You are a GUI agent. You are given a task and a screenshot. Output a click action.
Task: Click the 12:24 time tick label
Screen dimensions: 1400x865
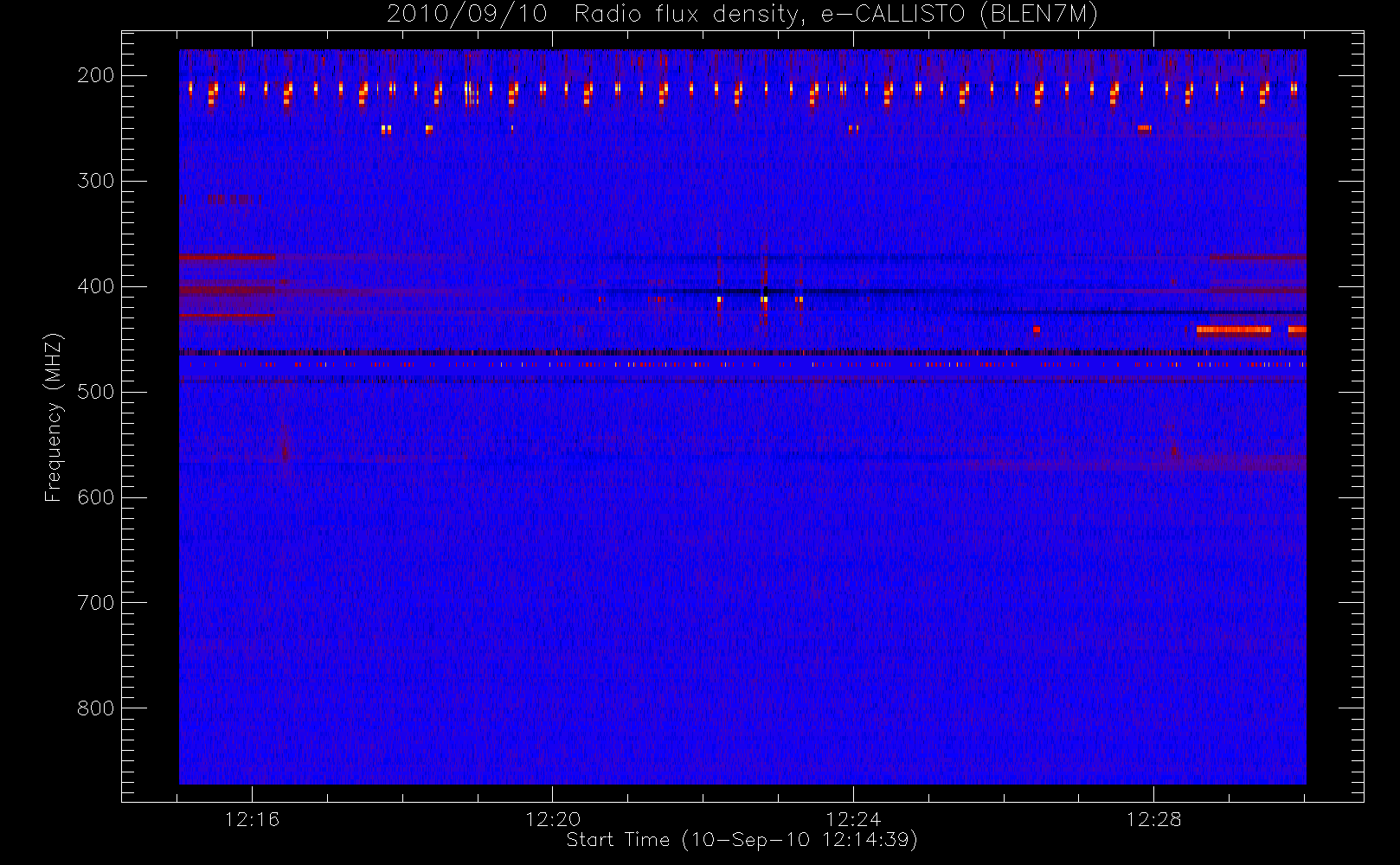853,819
